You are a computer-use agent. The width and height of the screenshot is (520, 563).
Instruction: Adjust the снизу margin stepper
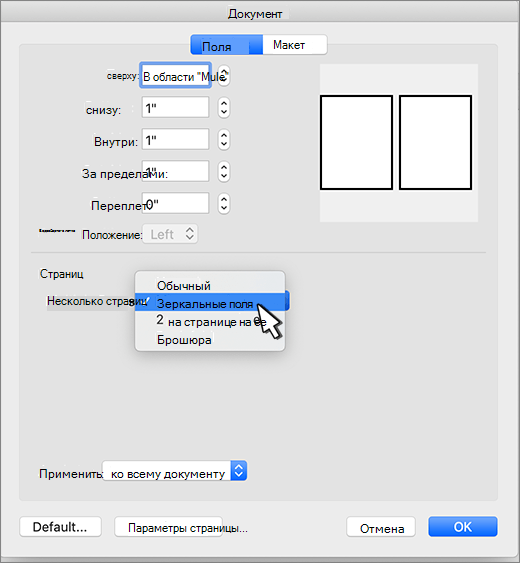pyautogui.click(x=224, y=108)
